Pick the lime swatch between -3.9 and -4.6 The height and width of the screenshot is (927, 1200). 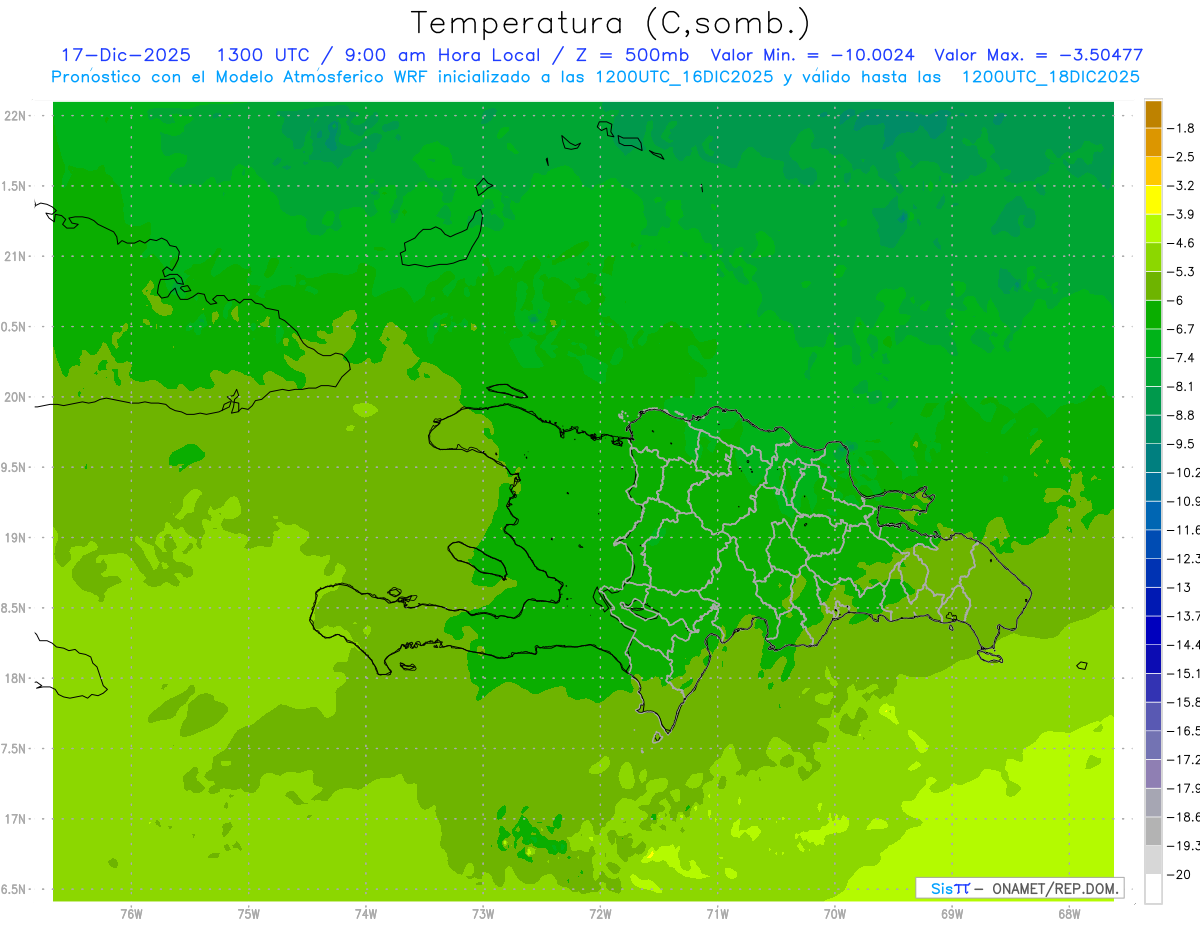[1153, 229]
